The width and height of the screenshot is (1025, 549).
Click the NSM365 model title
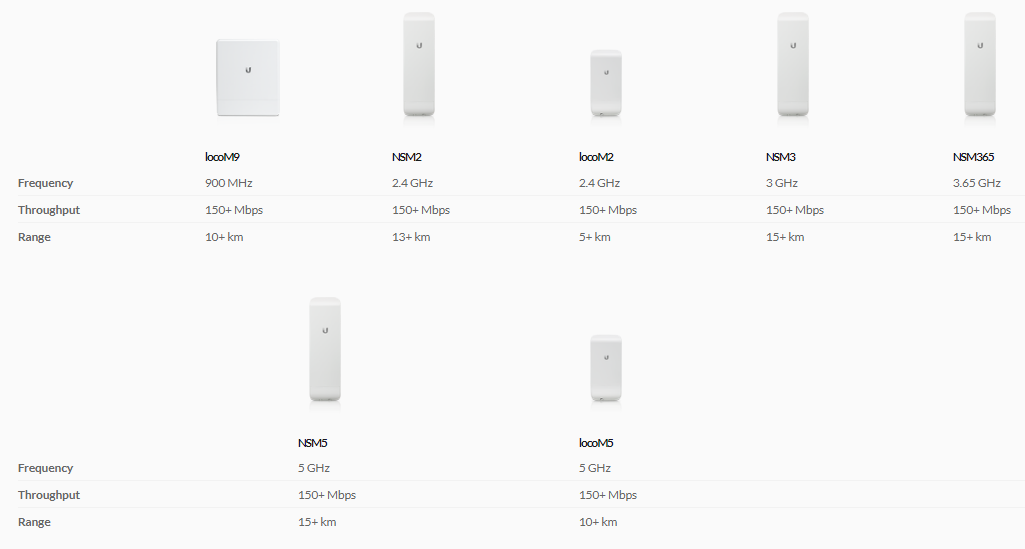tap(973, 157)
